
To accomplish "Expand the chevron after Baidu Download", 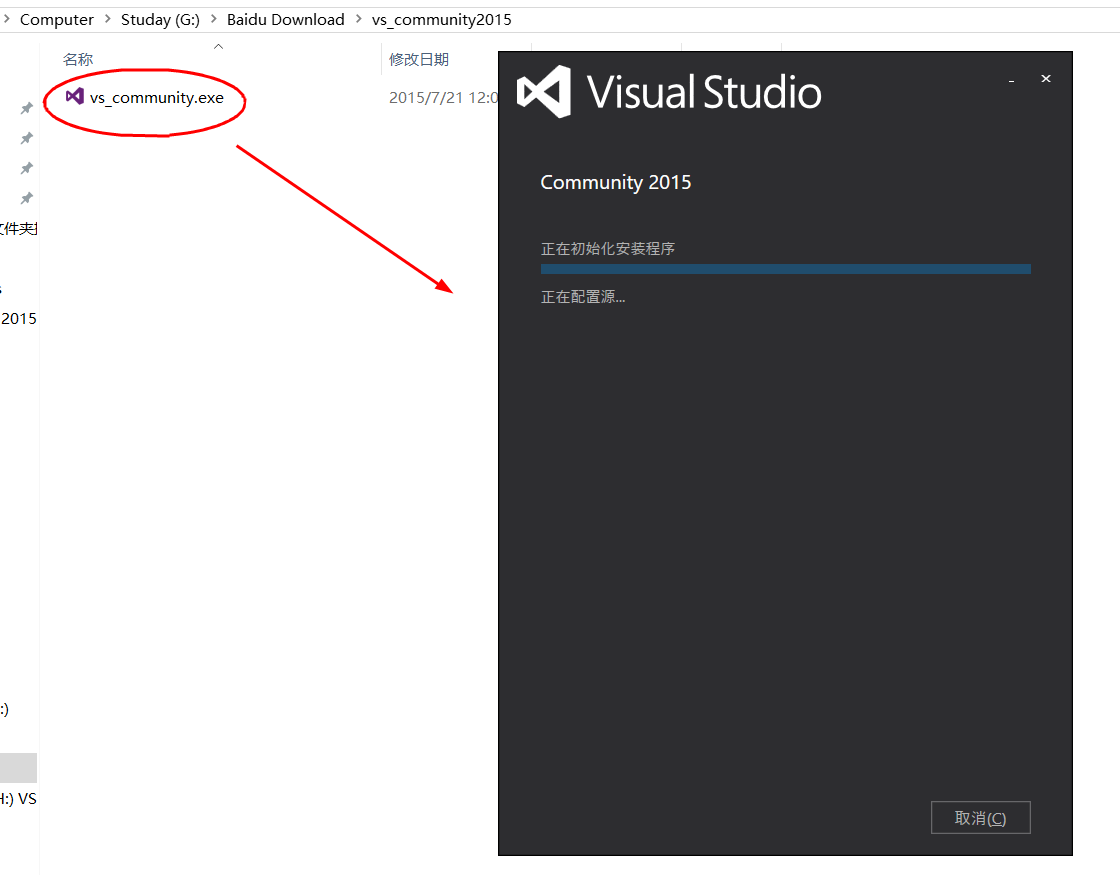I will coord(358,20).
